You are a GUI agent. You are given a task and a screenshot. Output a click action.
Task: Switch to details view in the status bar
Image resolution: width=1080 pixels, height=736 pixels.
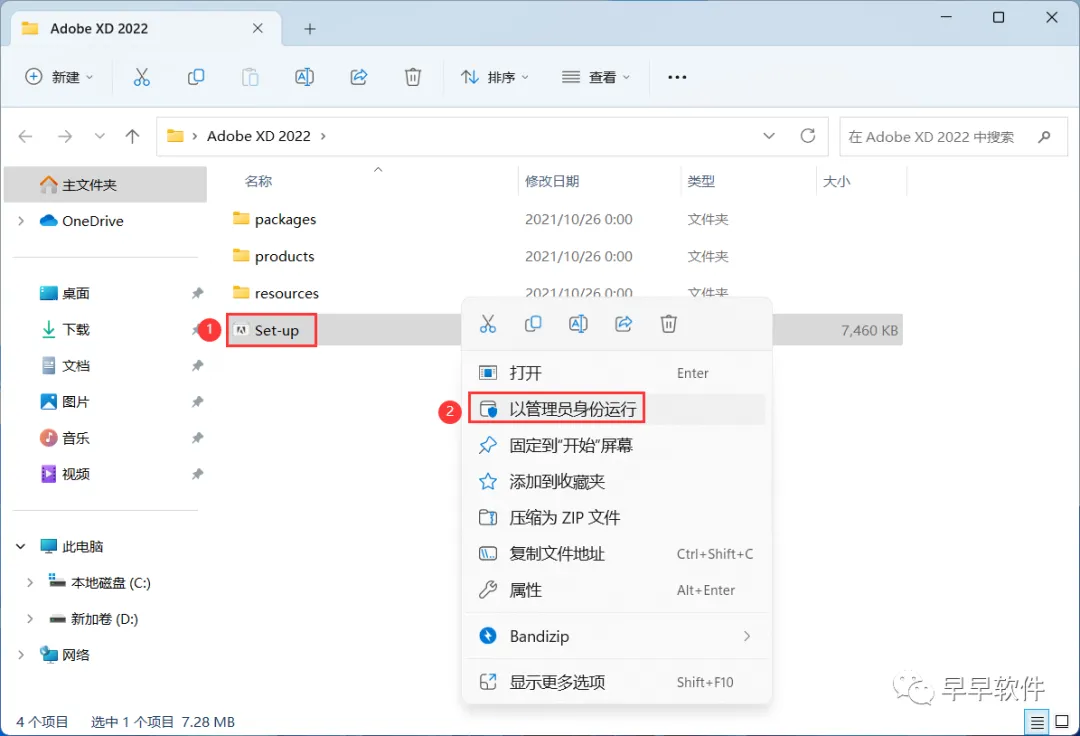(1037, 722)
